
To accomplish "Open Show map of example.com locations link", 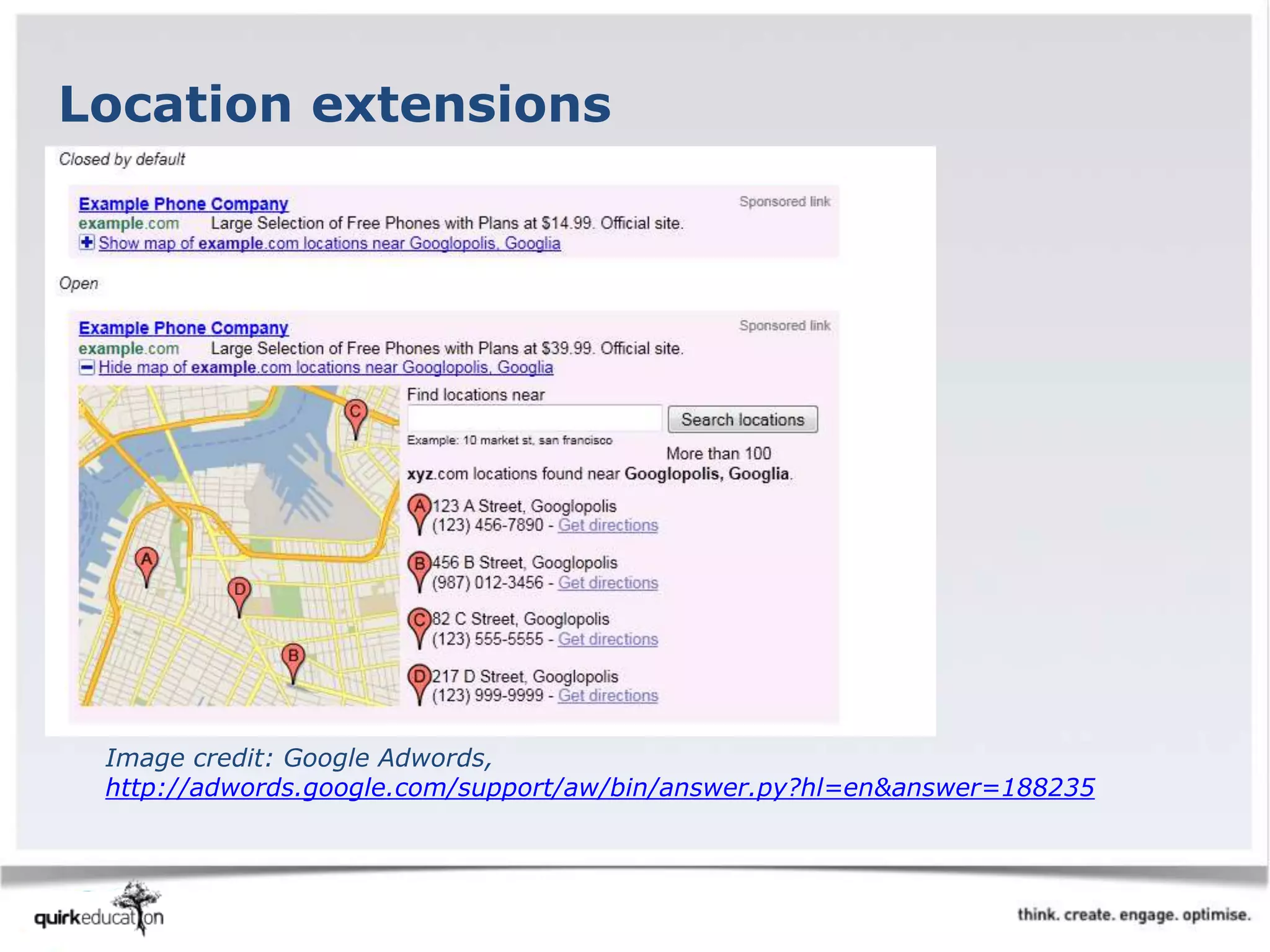I will [329, 243].
